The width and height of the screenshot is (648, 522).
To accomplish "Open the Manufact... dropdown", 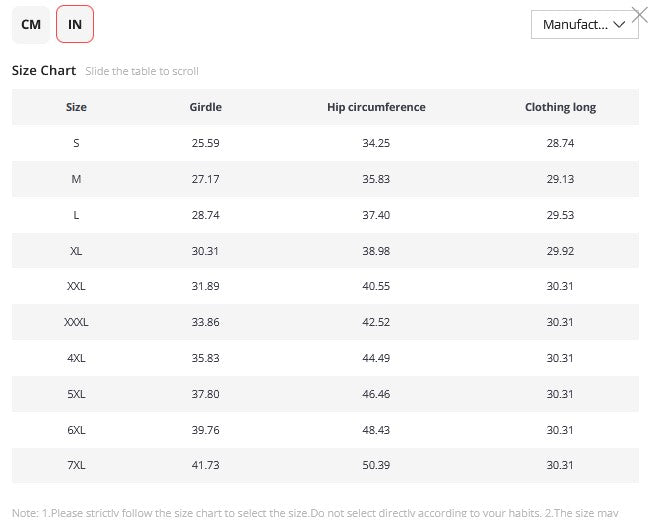I will point(584,24).
